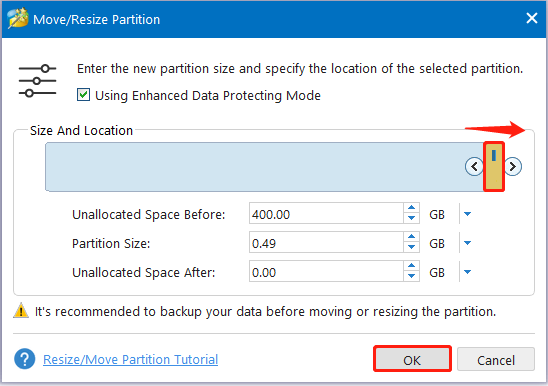Toggle Using Enhanced Data Protecting Mode checkbox
The image size is (548, 386).
83,95
